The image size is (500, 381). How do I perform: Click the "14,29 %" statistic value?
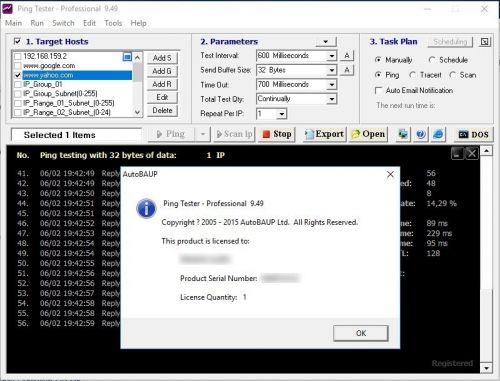[x=442, y=203]
